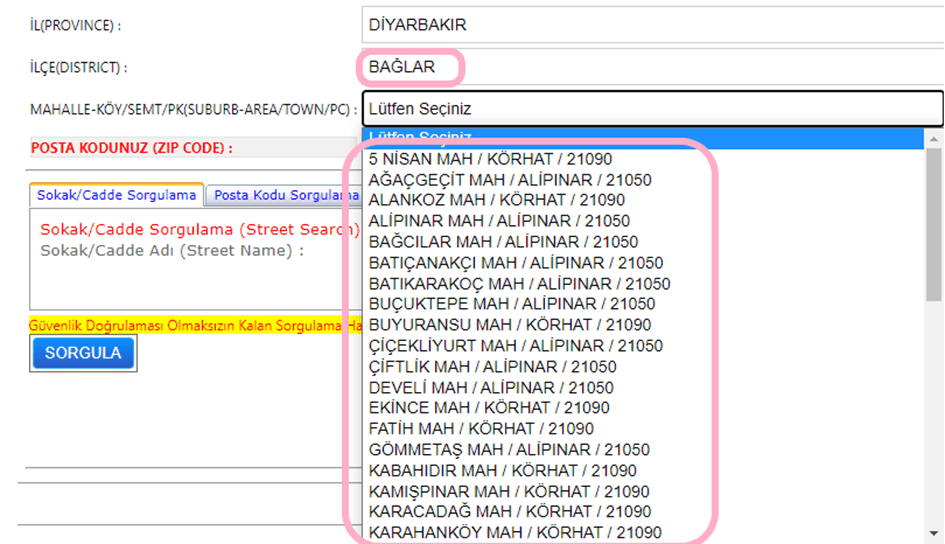Switch to the Sokak/Cadde Sorgulama tab

tap(116, 195)
